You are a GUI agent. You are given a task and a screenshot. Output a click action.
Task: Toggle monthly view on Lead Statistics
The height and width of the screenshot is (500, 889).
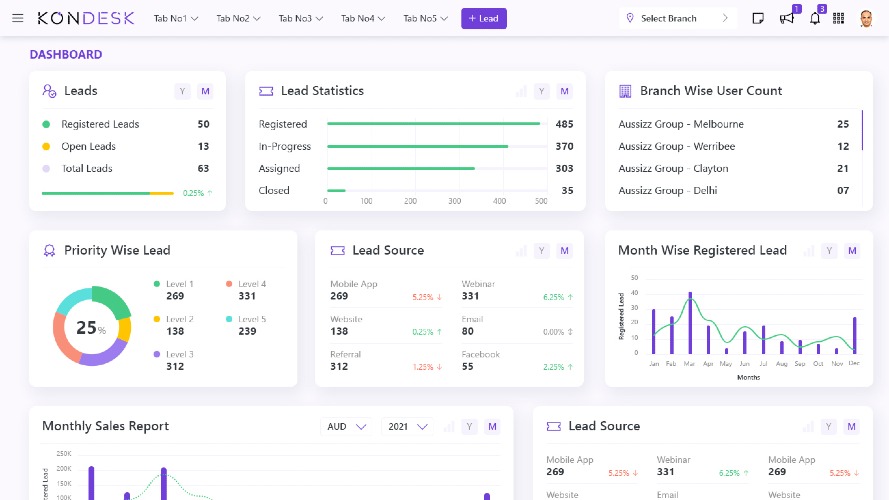coord(564,91)
